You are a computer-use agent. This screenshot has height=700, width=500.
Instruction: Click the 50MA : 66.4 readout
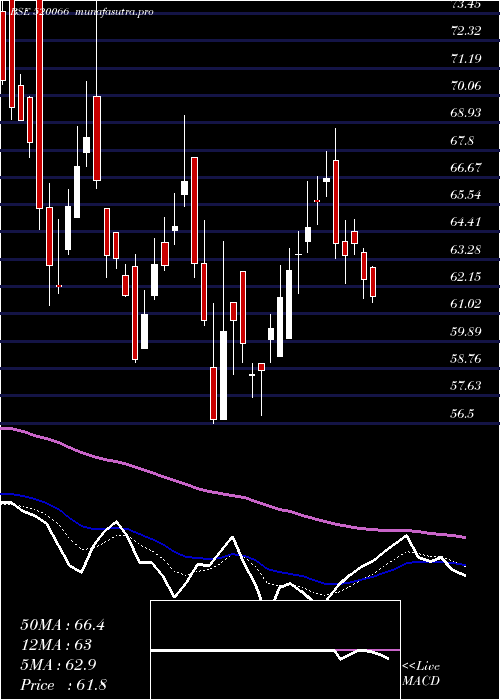point(62,625)
